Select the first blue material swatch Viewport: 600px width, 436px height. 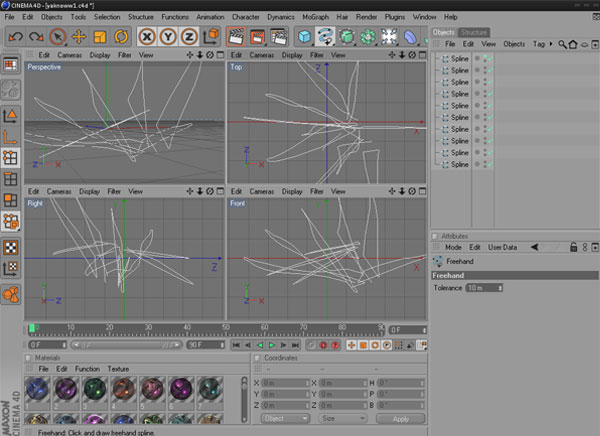coord(38,389)
